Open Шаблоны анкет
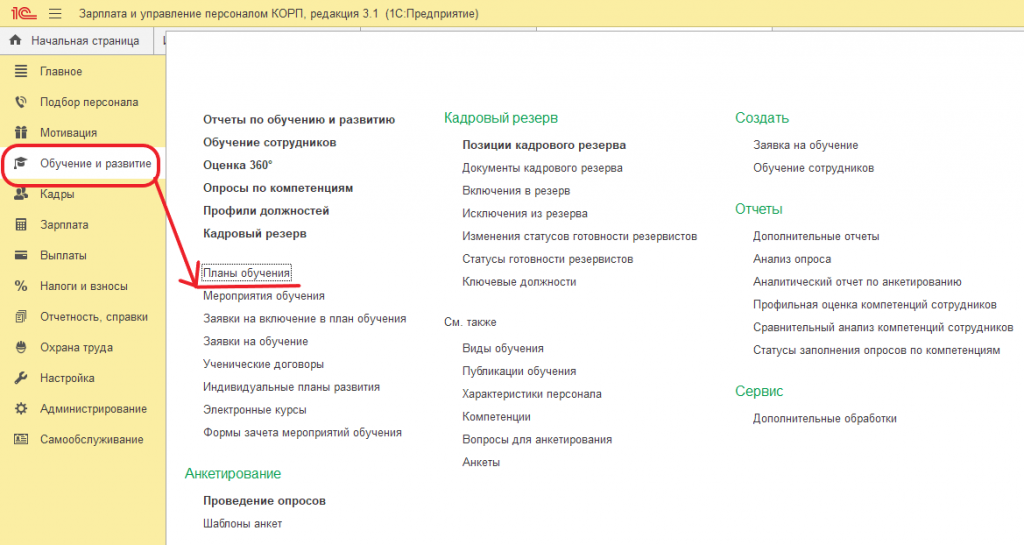The height and width of the screenshot is (545, 1024). tap(242, 523)
